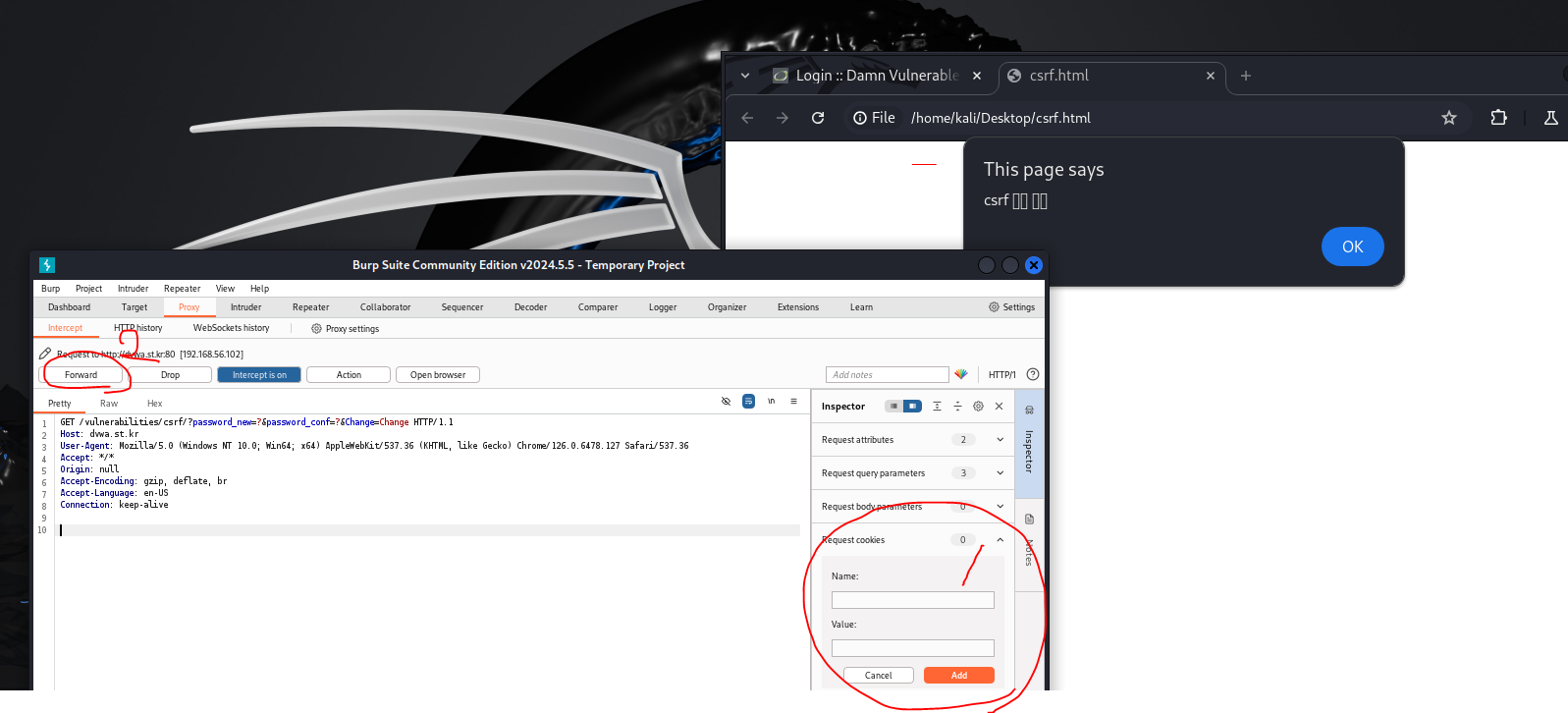Click the Open browser button

coord(438,375)
